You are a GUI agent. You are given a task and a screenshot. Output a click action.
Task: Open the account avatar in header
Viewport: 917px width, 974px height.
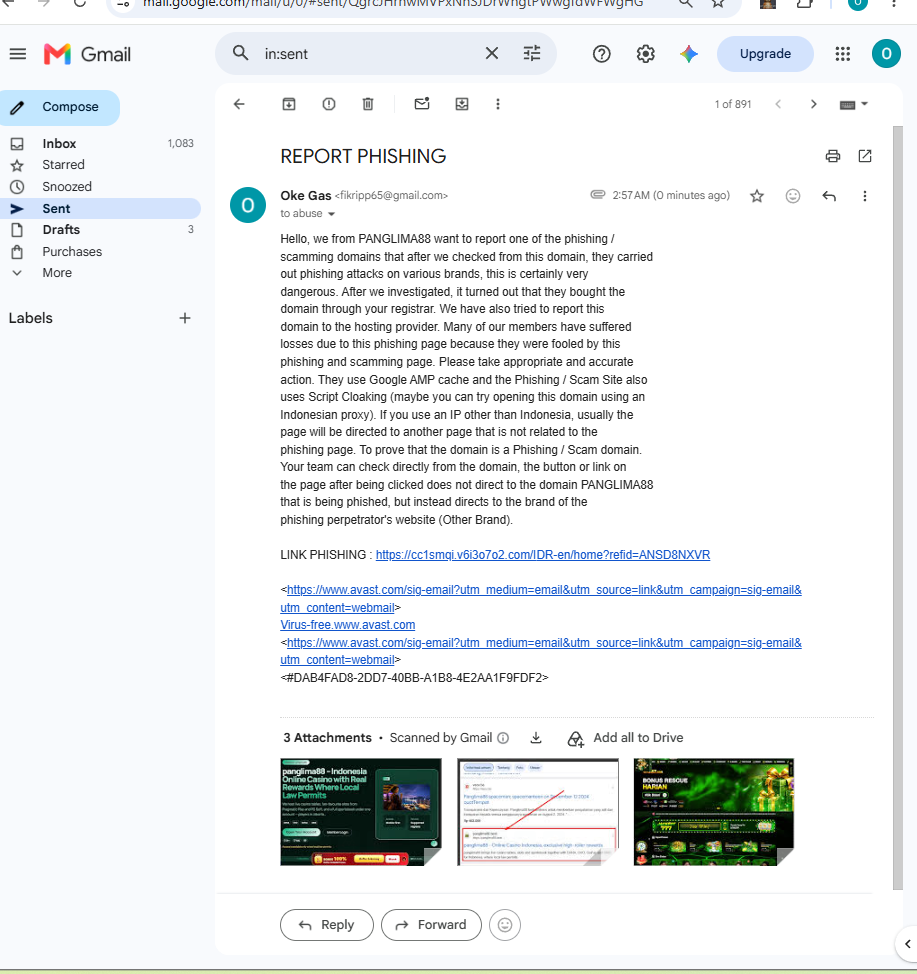[887, 54]
